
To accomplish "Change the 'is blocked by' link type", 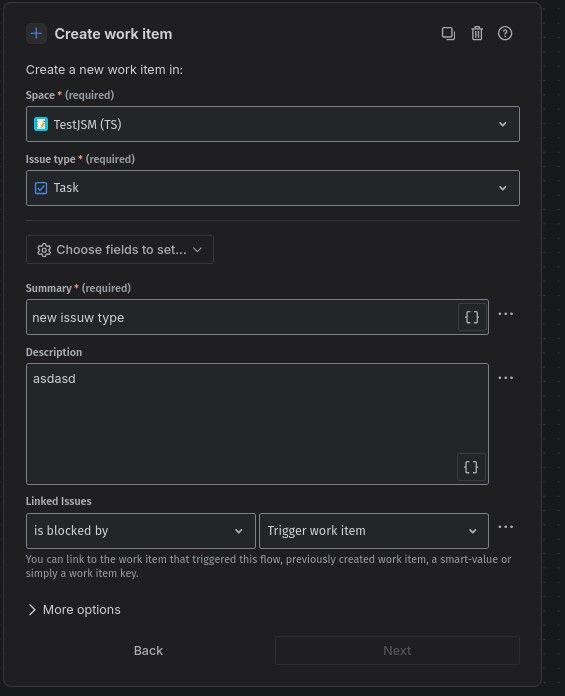I will [x=141, y=531].
